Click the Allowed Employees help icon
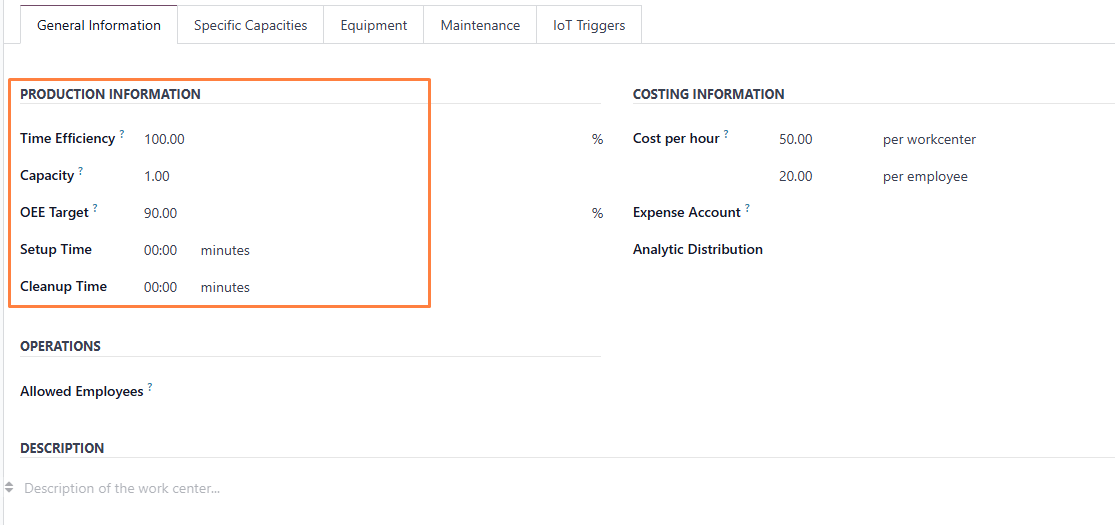This screenshot has width=1115, height=525. tap(150, 387)
